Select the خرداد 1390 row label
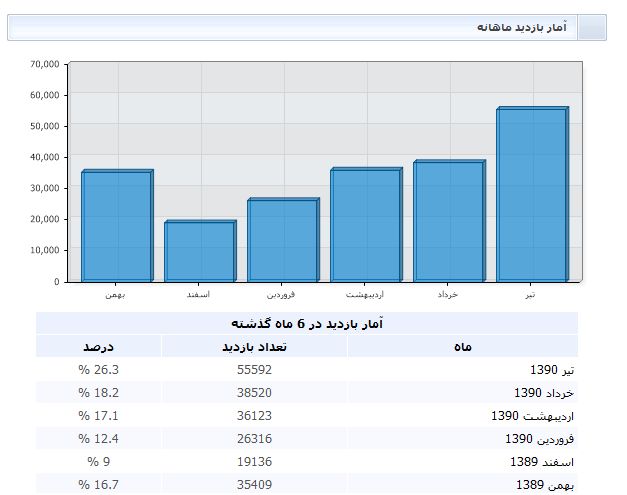 pos(544,393)
